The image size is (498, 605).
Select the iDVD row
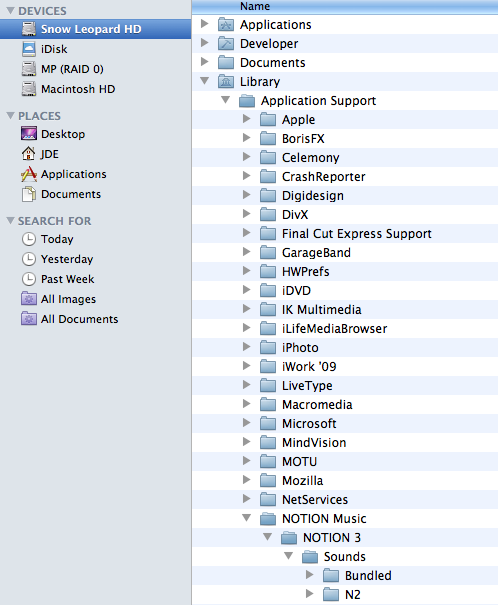(x=345, y=291)
